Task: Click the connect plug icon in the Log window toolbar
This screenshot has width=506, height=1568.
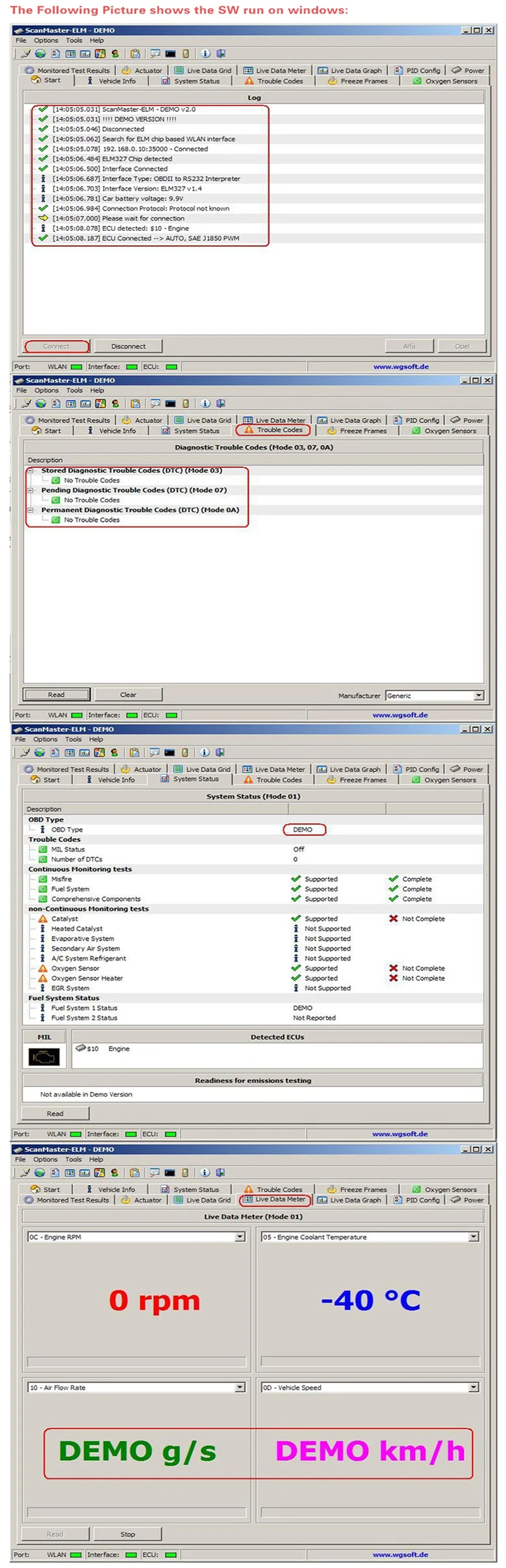Action: click(x=25, y=54)
